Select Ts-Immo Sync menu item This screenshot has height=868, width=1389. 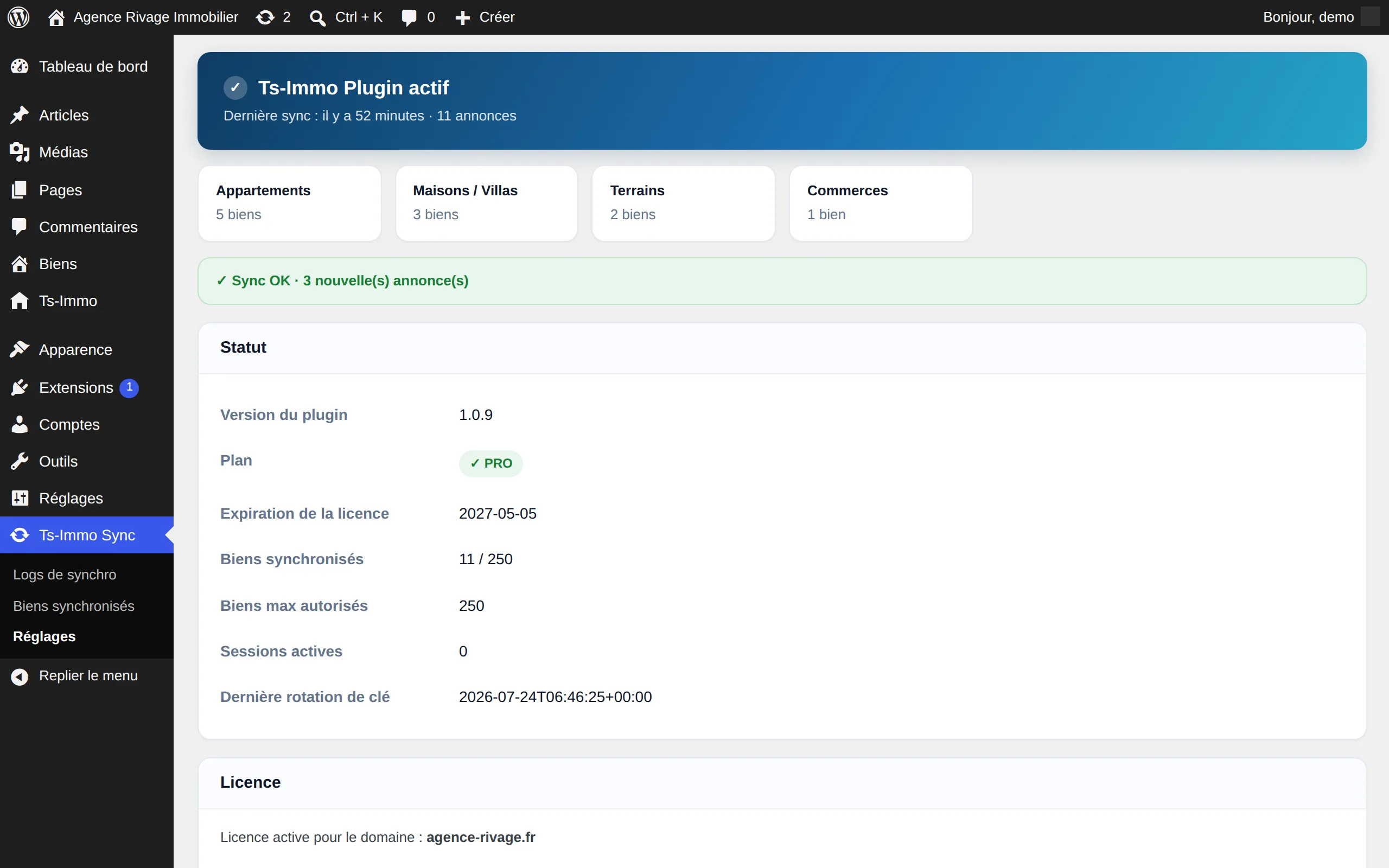click(x=87, y=535)
